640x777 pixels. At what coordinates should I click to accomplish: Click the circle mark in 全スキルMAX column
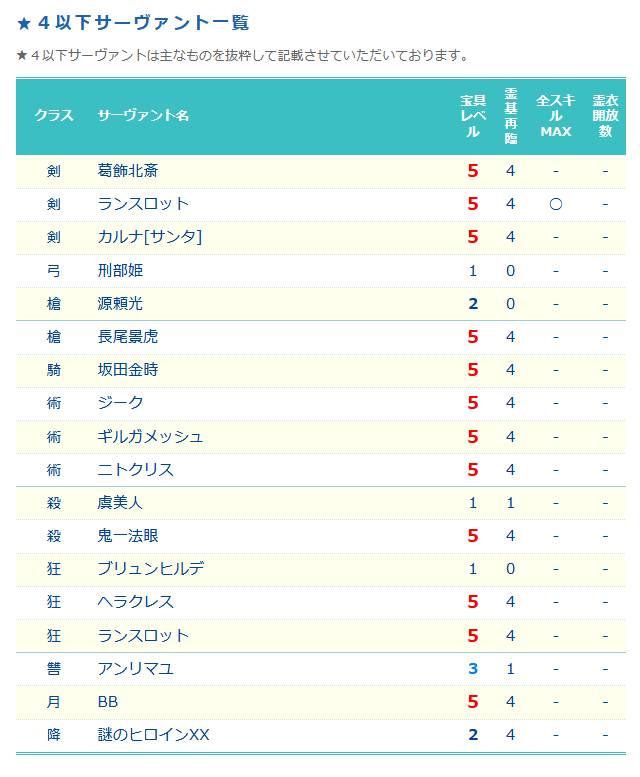(556, 204)
